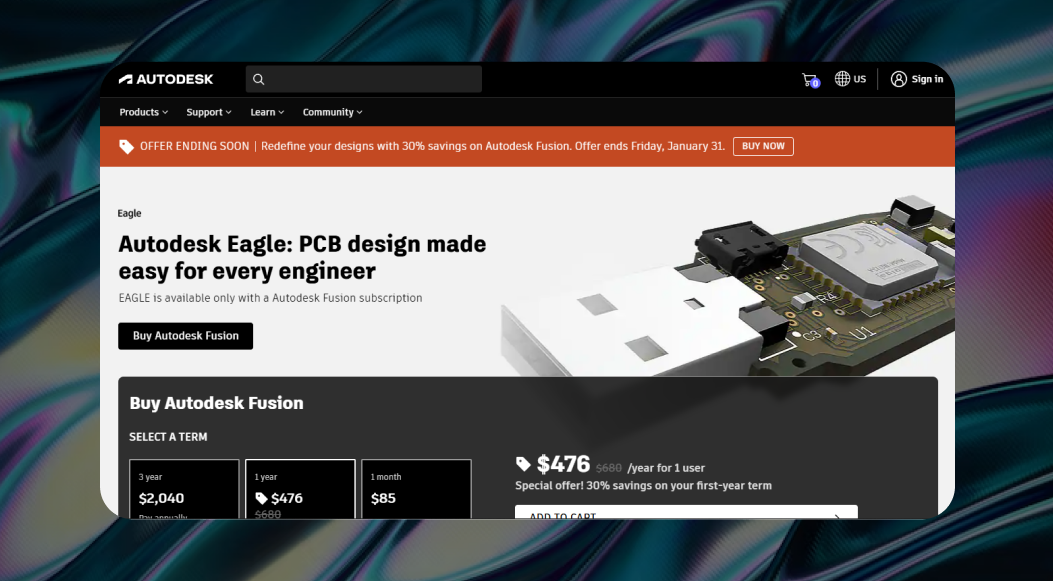Click the magnifier search icon
The width and height of the screenshot is (1053, 581).
coord(259,79)
